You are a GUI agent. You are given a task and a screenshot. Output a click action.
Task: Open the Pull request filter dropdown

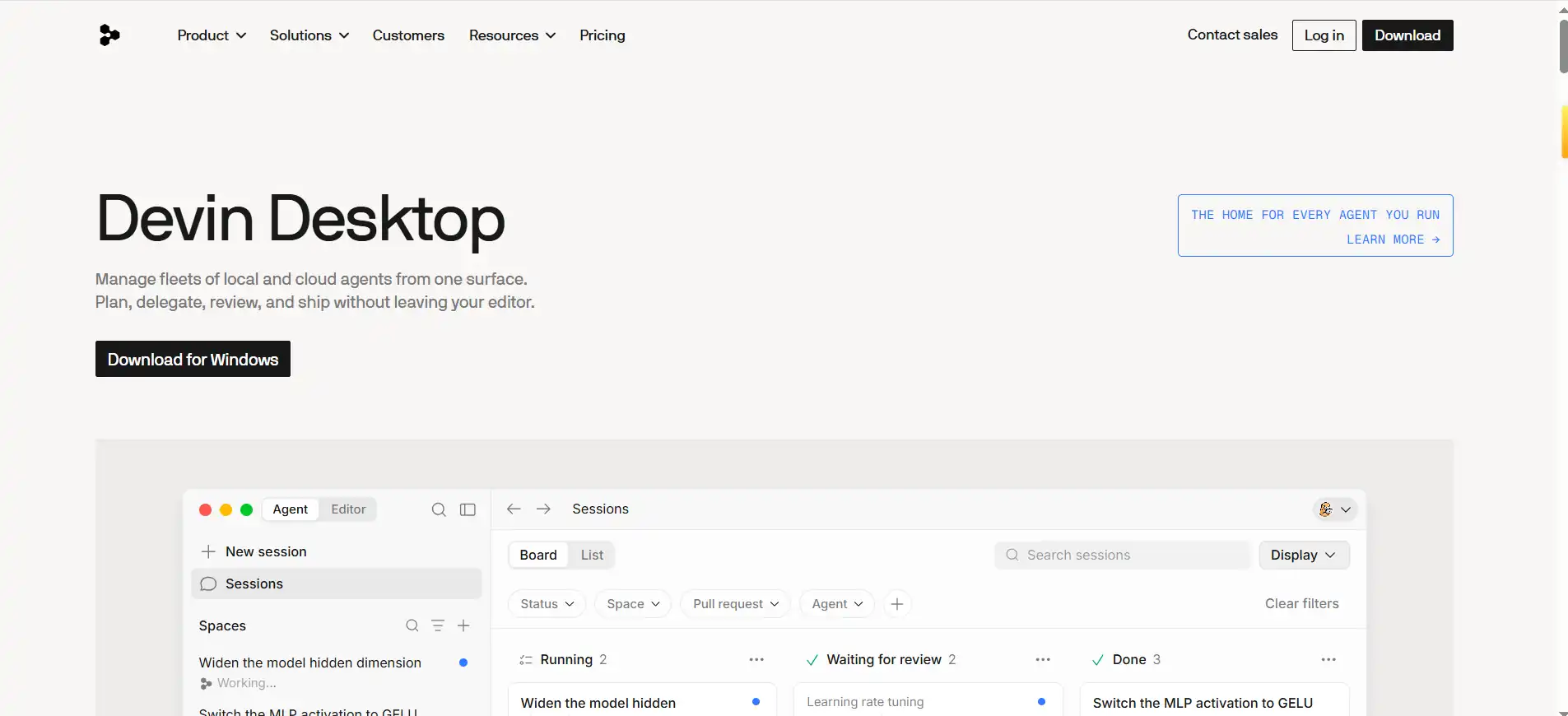[x=735, y=604]
